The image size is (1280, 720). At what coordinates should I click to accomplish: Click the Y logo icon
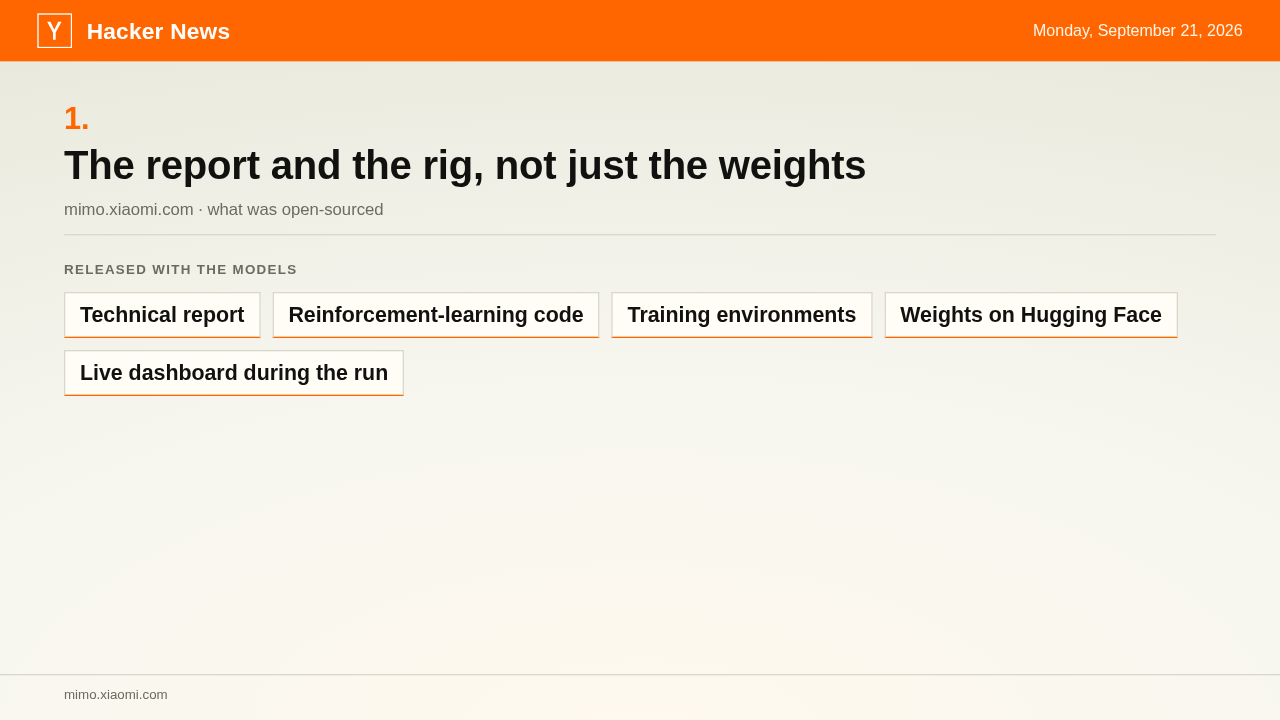click(54, 30)
